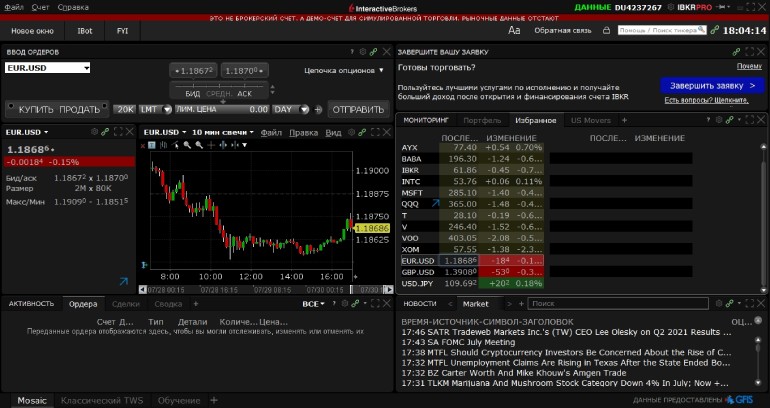Click chain link icon in Order Entry panel

[x=374, y=52]
